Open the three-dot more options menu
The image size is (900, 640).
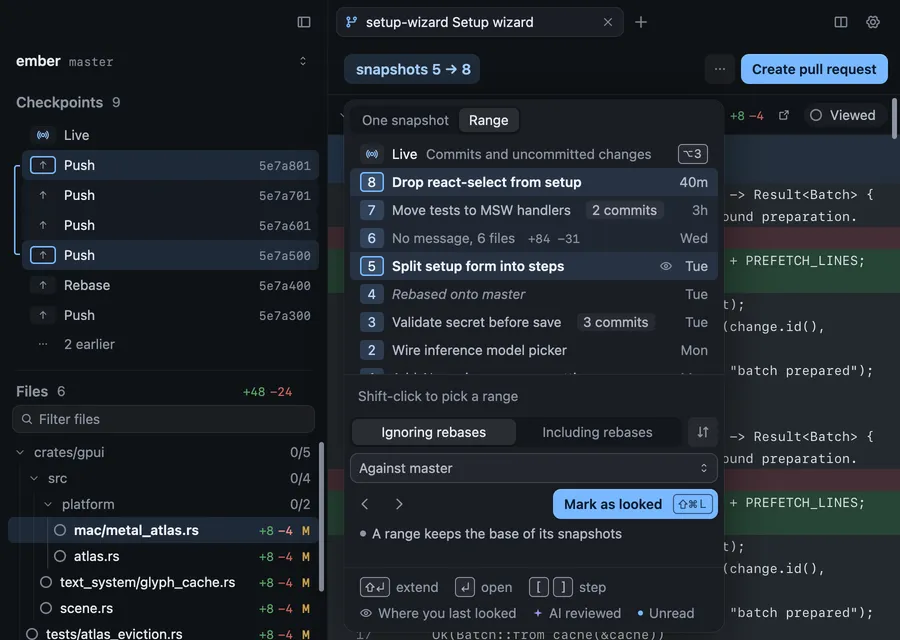pyautogui.click(x=720, y=69)
